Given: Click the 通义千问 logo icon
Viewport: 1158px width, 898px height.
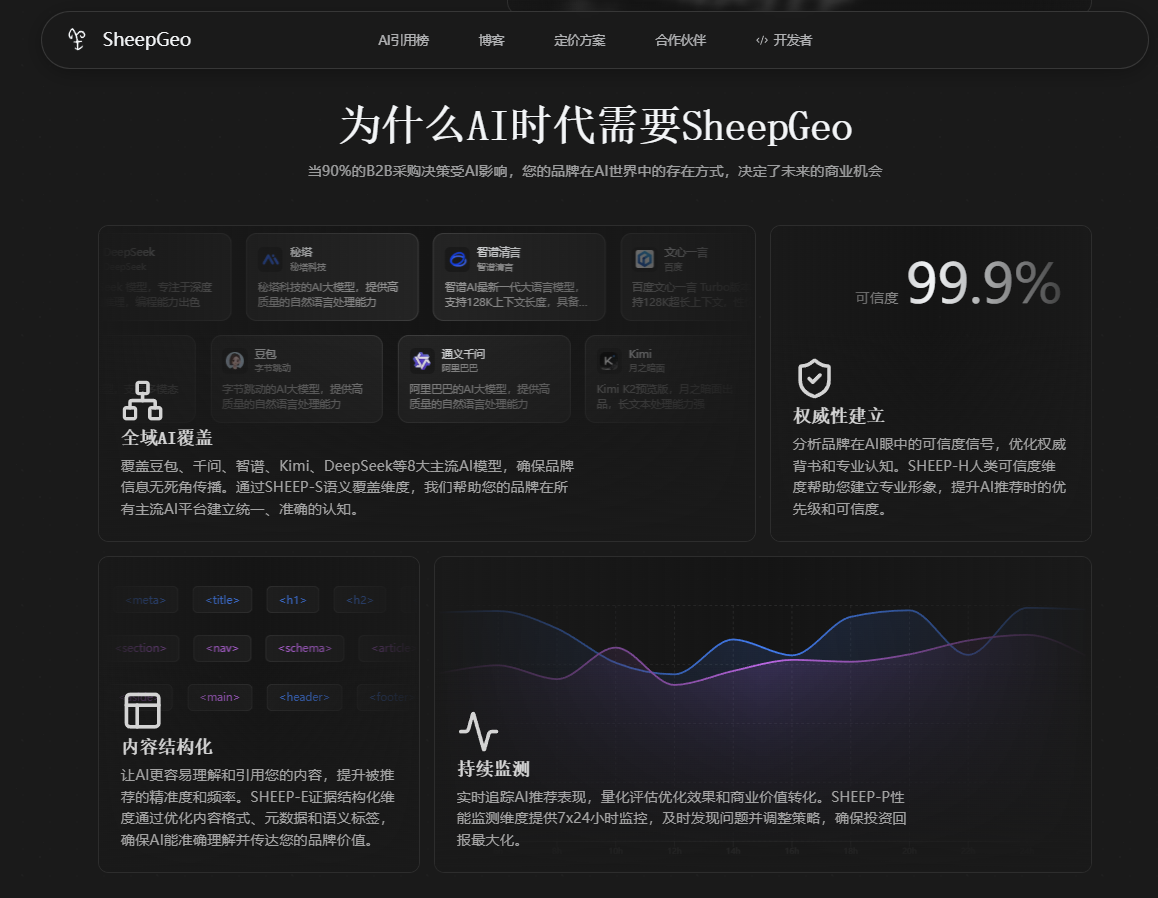Looking at the screenshot, I should pos(422,361).
